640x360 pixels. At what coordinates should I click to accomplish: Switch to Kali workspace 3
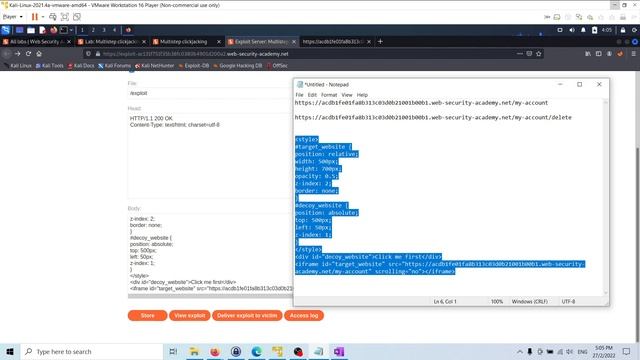coord(104,30)
